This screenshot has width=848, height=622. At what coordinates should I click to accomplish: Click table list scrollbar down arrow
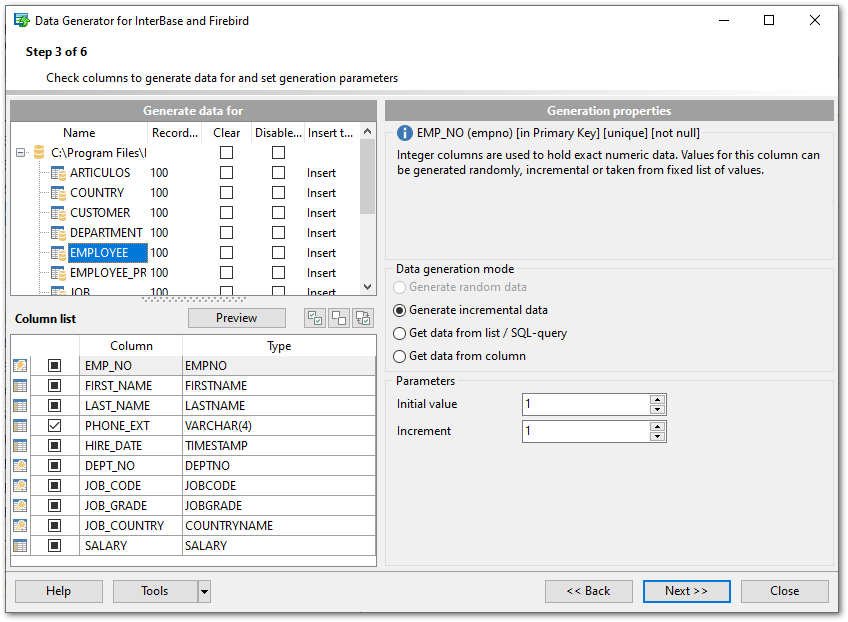tap(368, 287)
